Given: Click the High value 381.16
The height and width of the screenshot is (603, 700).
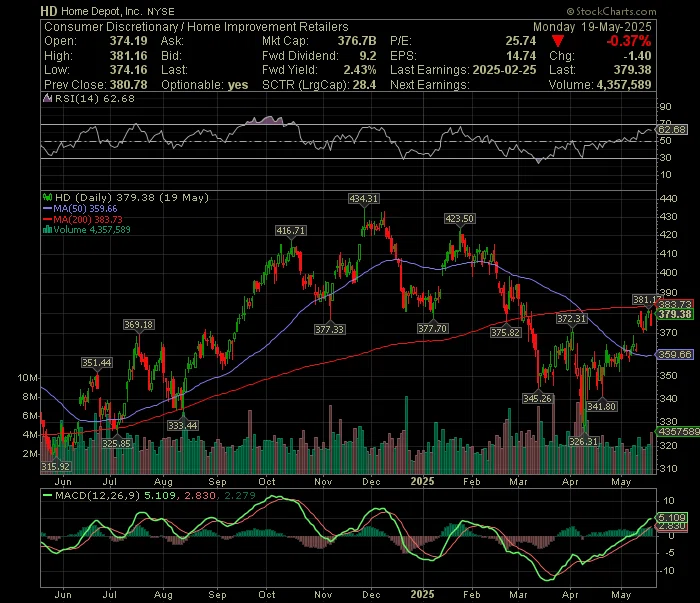Looking at the screenshot, I should click(129, 56).
